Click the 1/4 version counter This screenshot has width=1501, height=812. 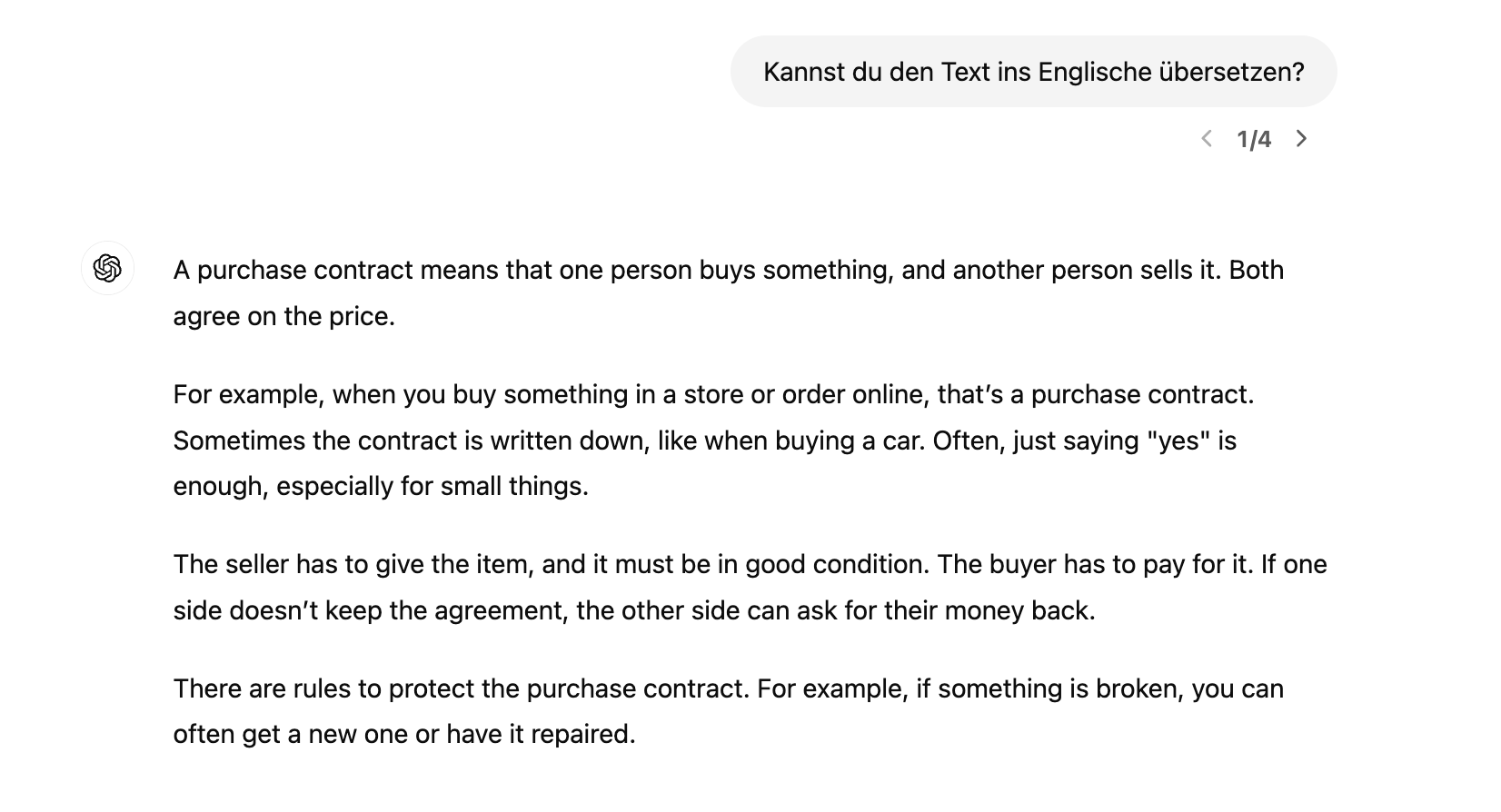coord(1254,139)
